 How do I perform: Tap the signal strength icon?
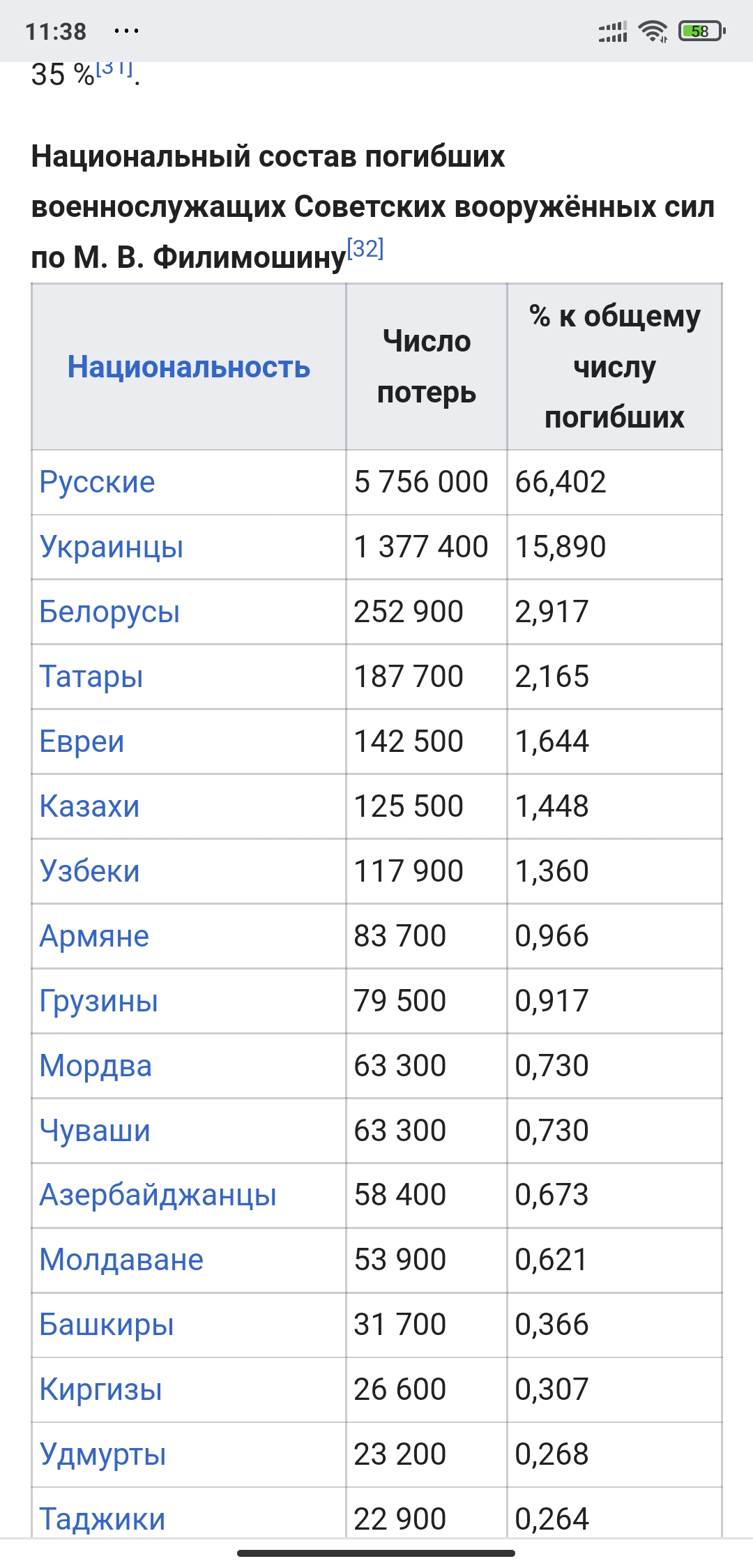613,31
